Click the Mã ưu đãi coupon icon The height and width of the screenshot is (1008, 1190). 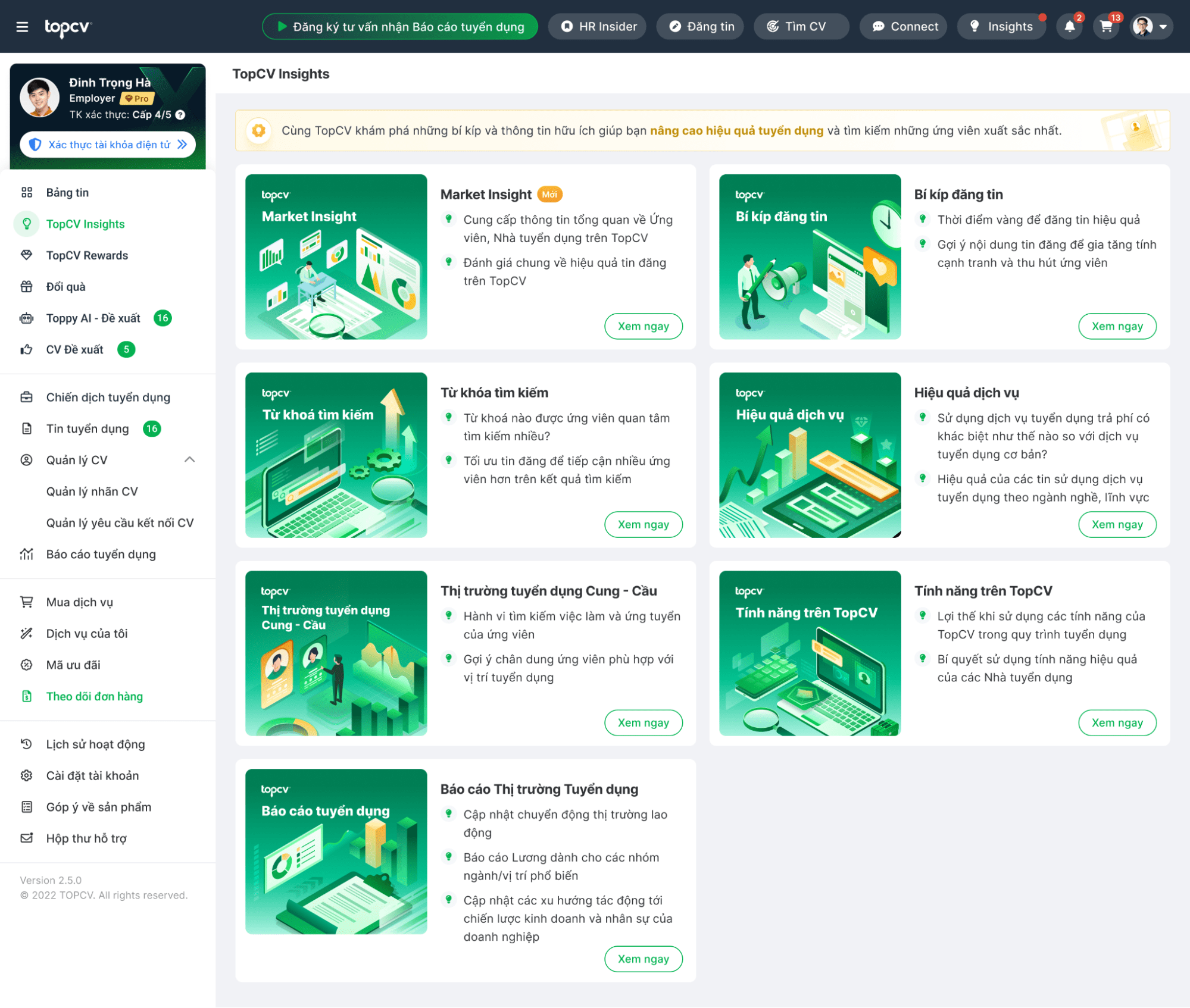(27, 665)
